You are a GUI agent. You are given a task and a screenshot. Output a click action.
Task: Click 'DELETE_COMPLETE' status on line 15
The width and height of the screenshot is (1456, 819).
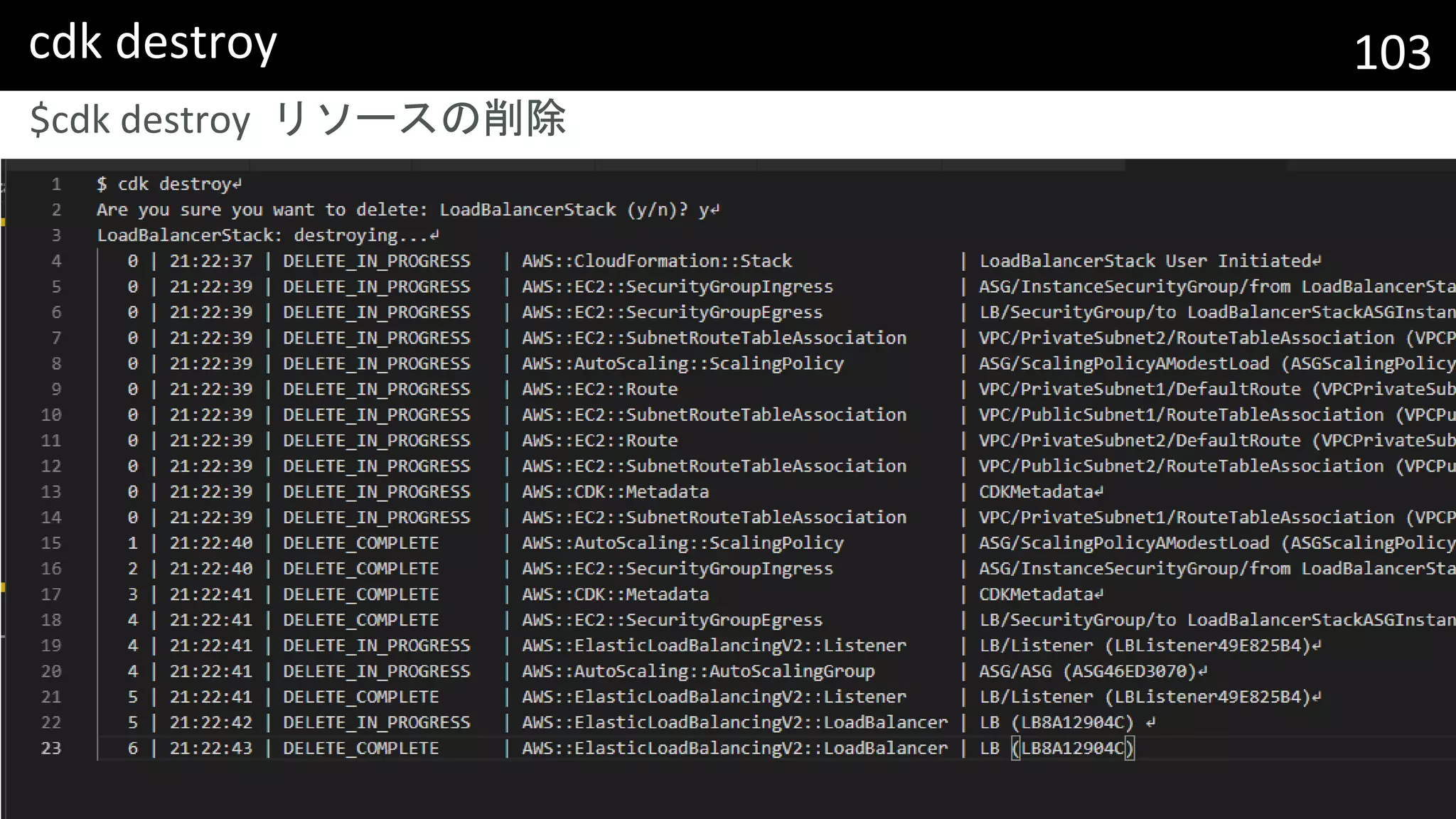click(x=360, y=542)
